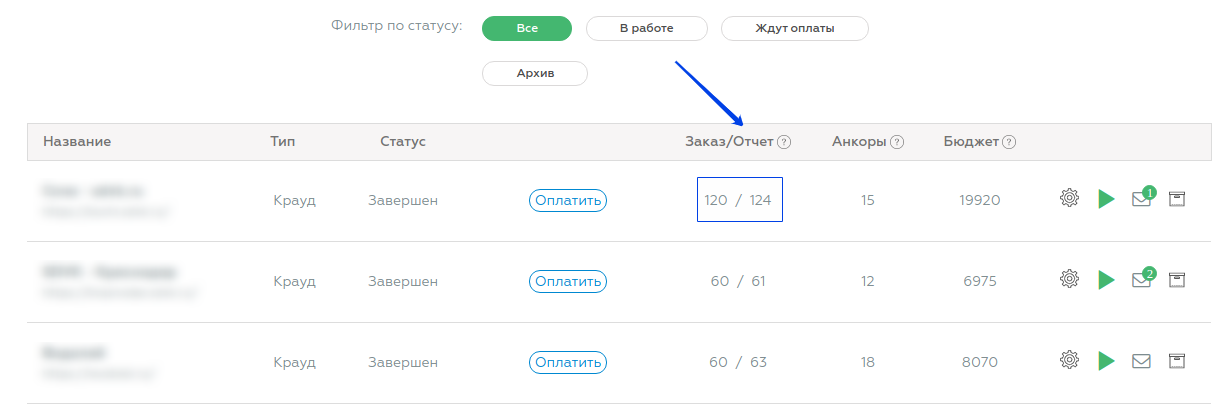Select the Все status filter
Image resolution: width=1223 pixels, height=405 pixels.
527,28
